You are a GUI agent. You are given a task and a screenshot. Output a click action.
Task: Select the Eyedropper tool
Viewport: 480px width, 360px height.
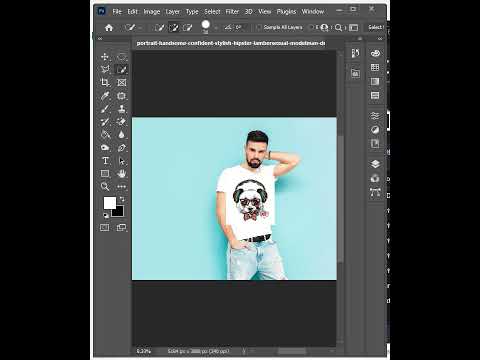(x=105, y=96)
